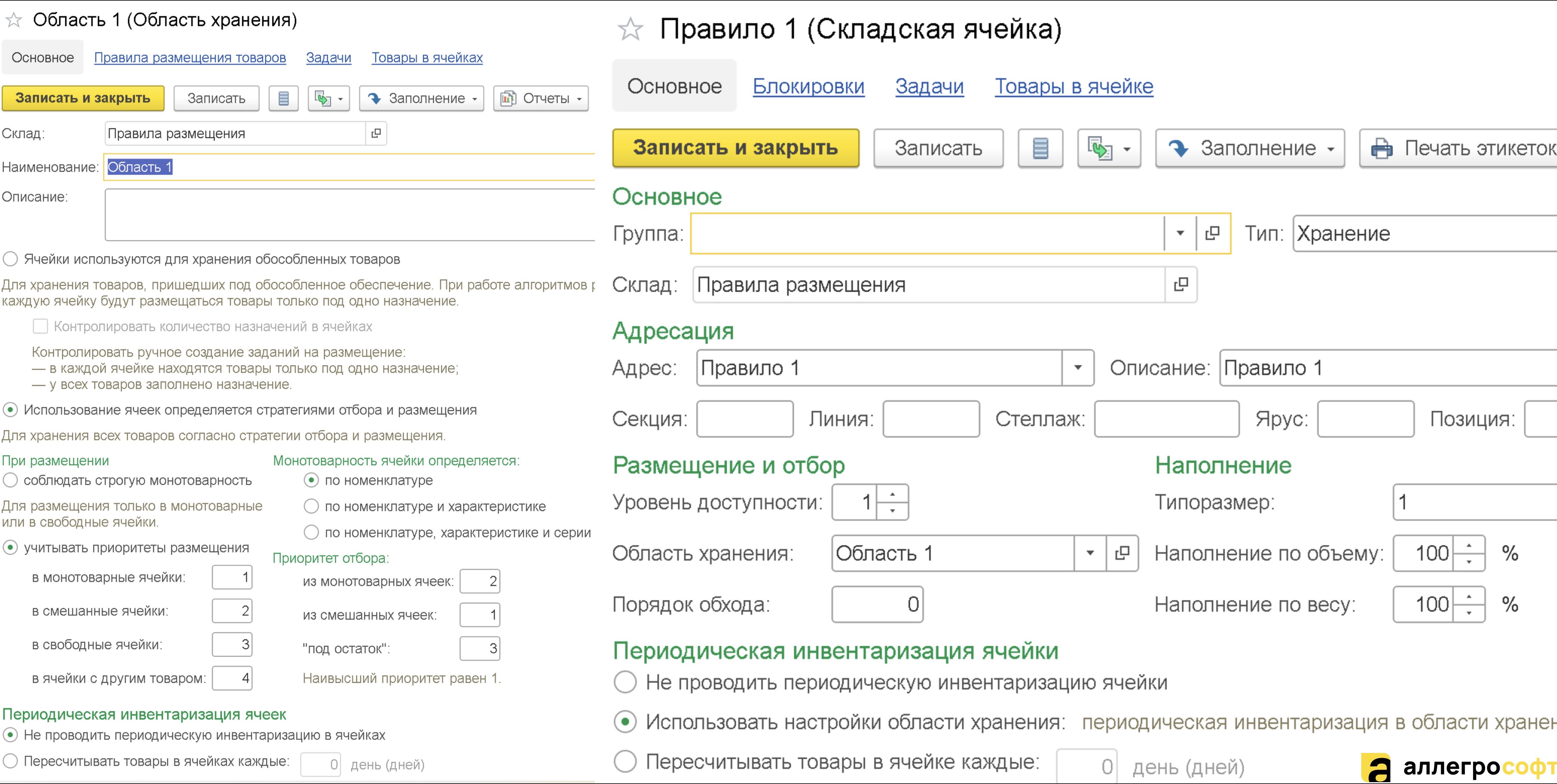Click the Ярус input field
Screen dimensions: 1557x784
click(x=1365, y=418)
